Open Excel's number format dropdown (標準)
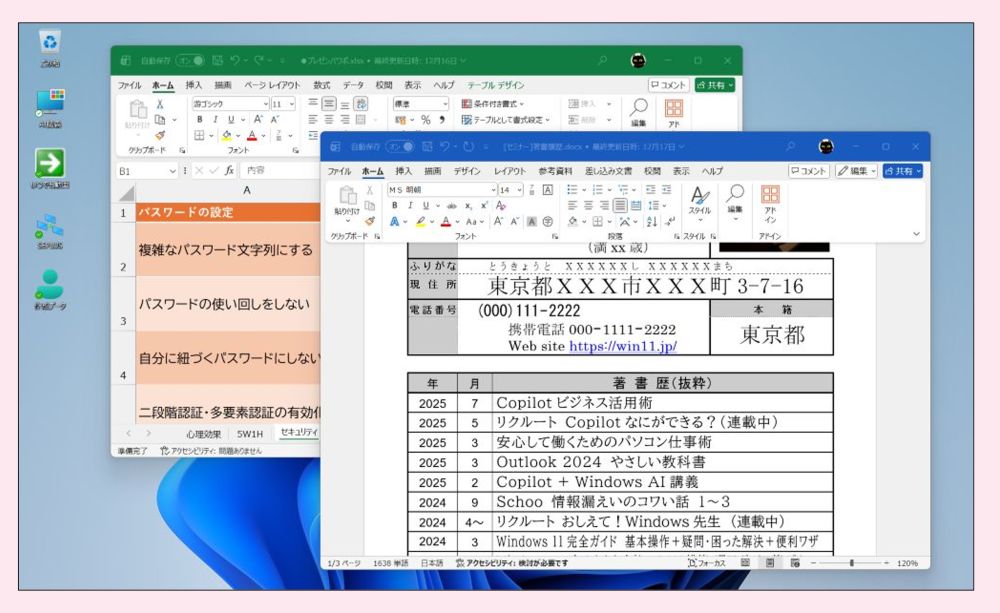1000x613 pixels. click(446, 104)
